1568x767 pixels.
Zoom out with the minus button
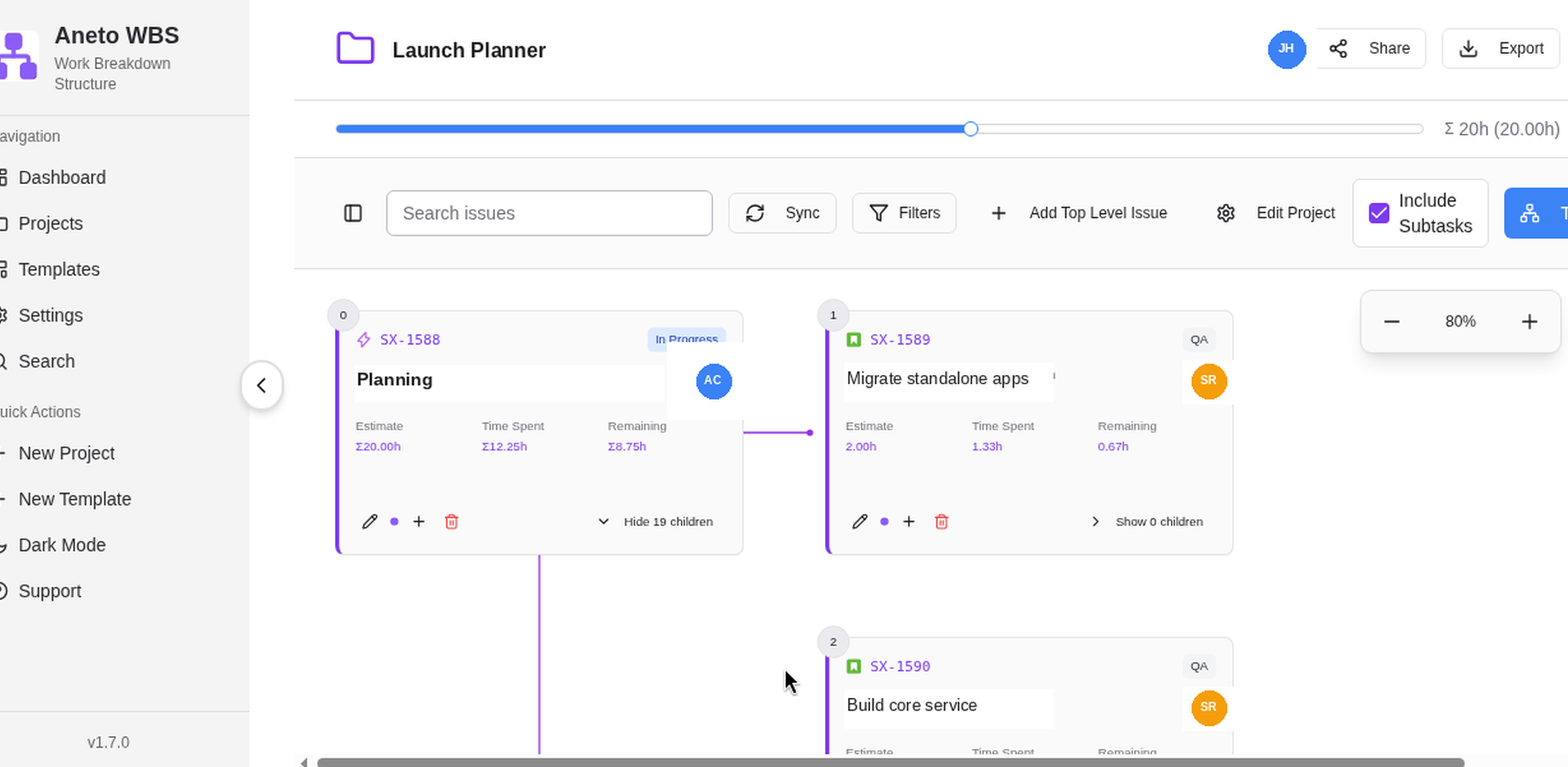pyautogui.click(x=1392, y=321)
